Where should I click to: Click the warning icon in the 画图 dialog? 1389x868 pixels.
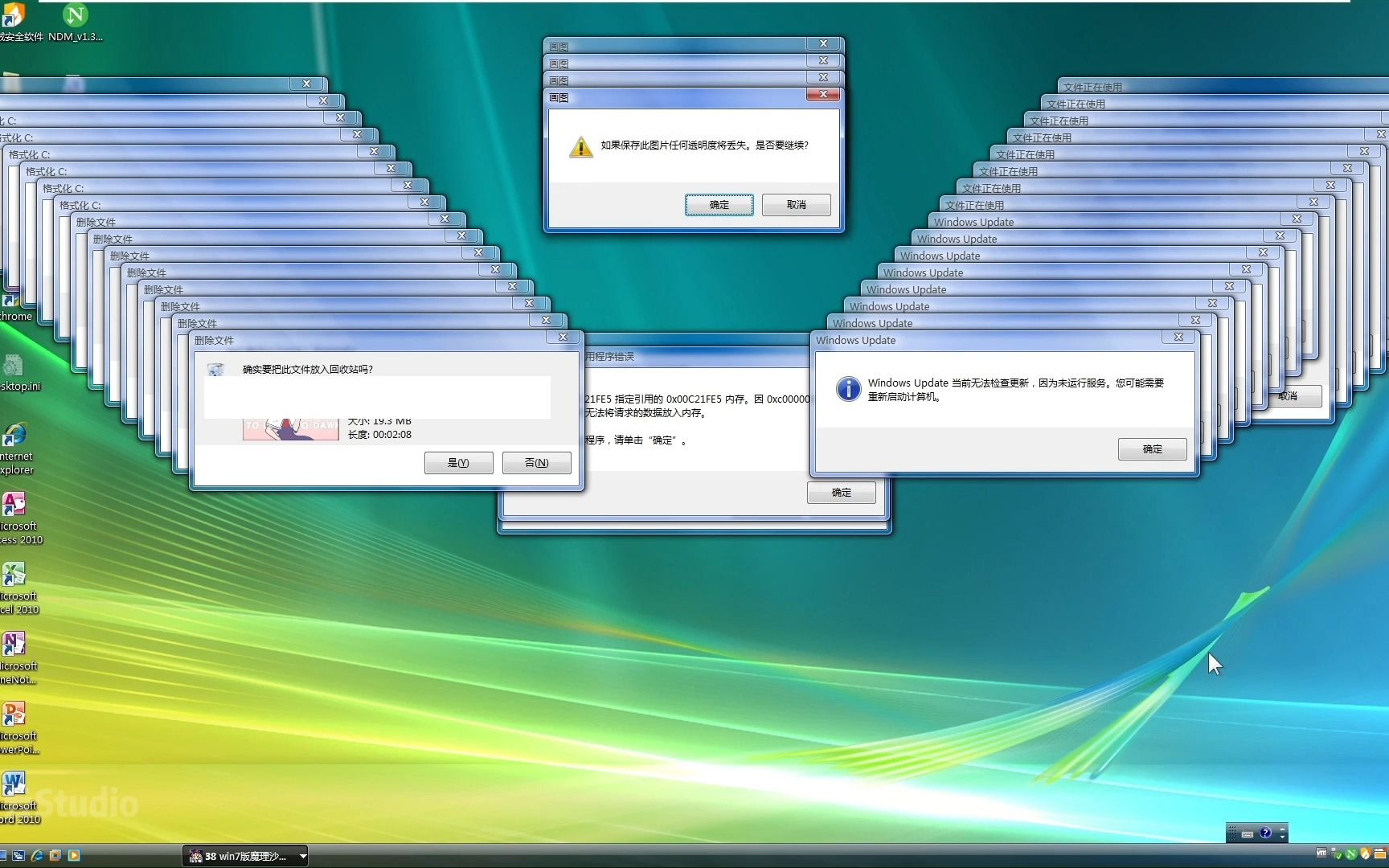pos(580,147)
